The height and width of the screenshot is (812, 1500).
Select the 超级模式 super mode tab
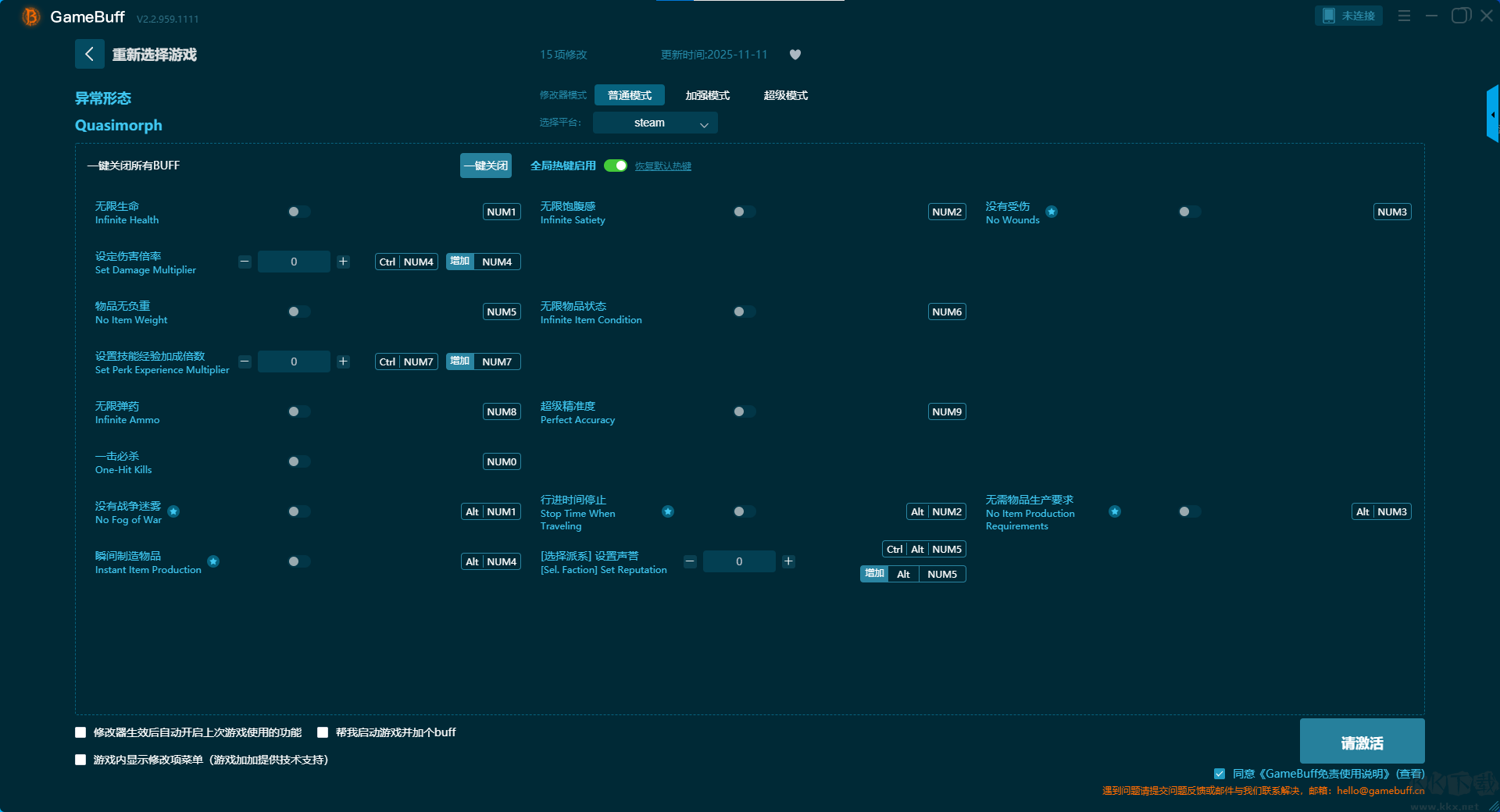(x=785, y=95)
